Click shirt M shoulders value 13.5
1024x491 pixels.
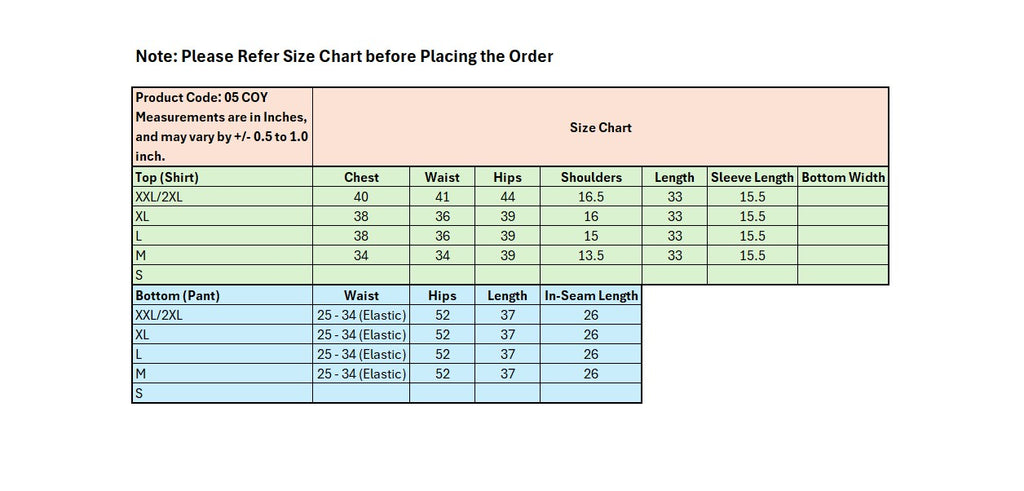point(591,256)
